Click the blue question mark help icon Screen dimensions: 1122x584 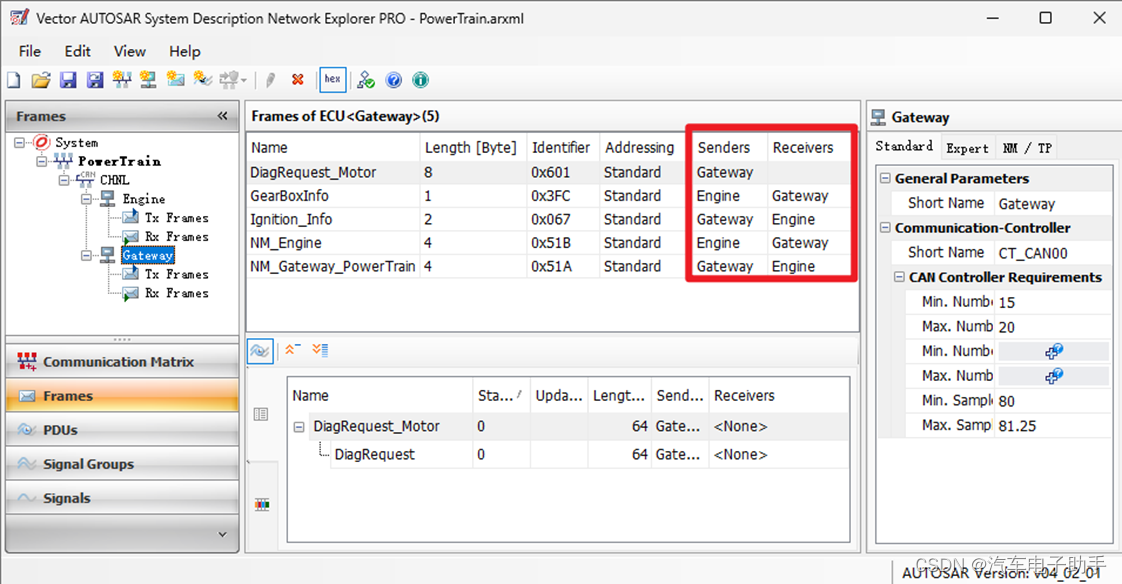point(394,80)
